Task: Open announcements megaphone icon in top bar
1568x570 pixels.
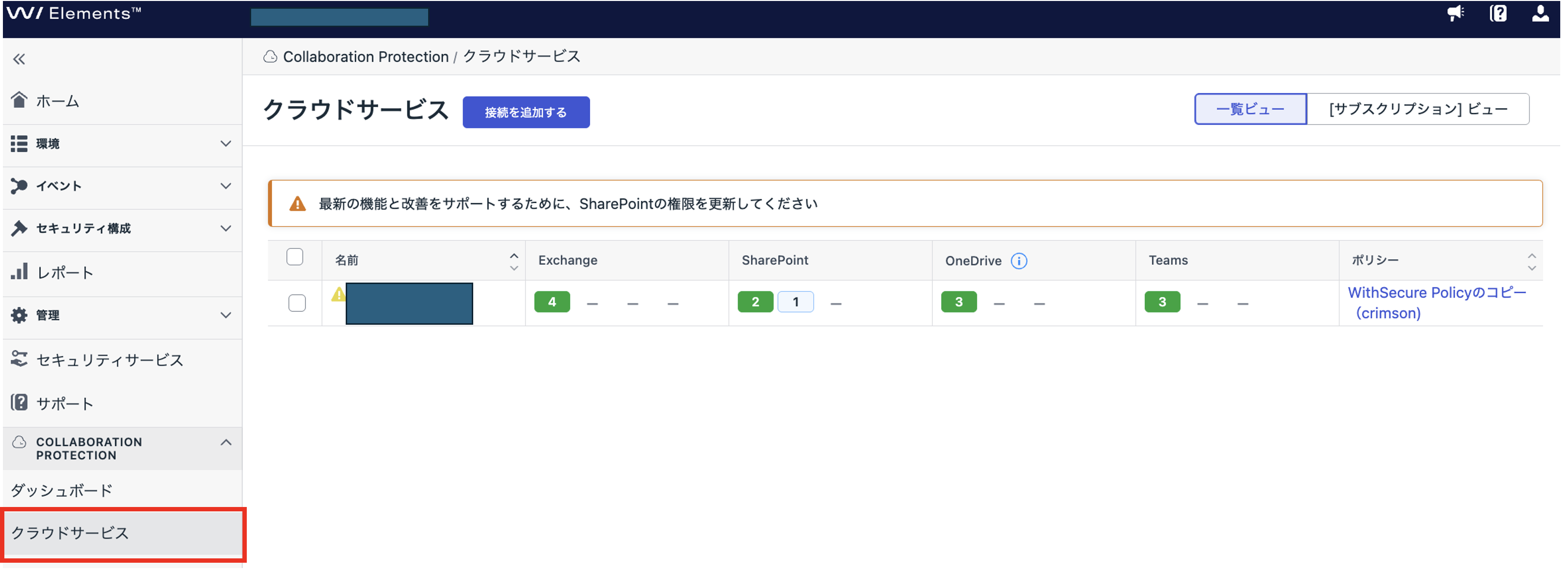Action: click(x=1456, y=13)
